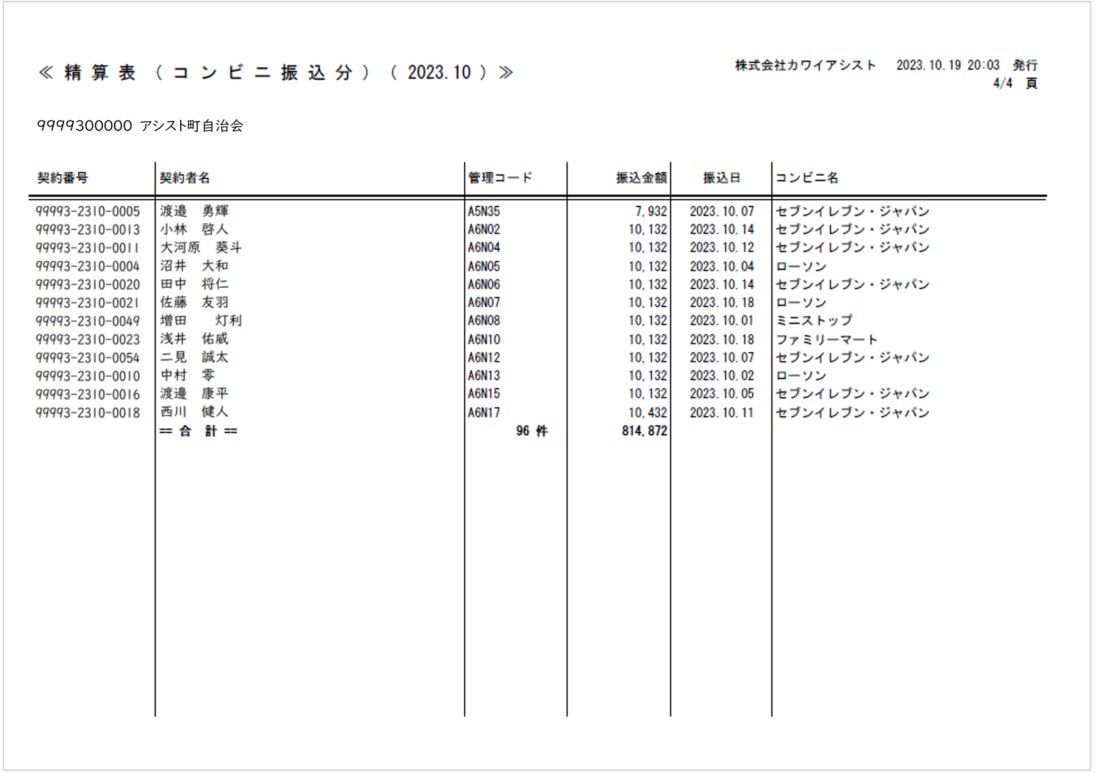Viewport: 1098px width, 773px height.
Task: Click the 契約者名 column header
Action: 185,178
